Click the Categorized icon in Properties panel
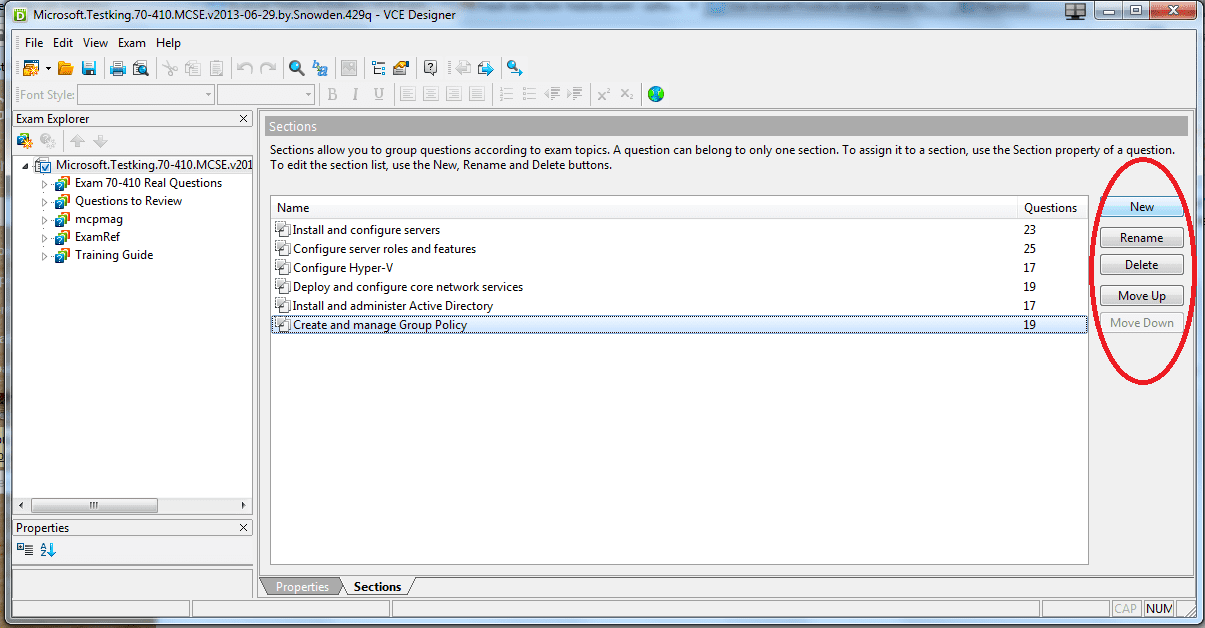 [x=25, y=549]
